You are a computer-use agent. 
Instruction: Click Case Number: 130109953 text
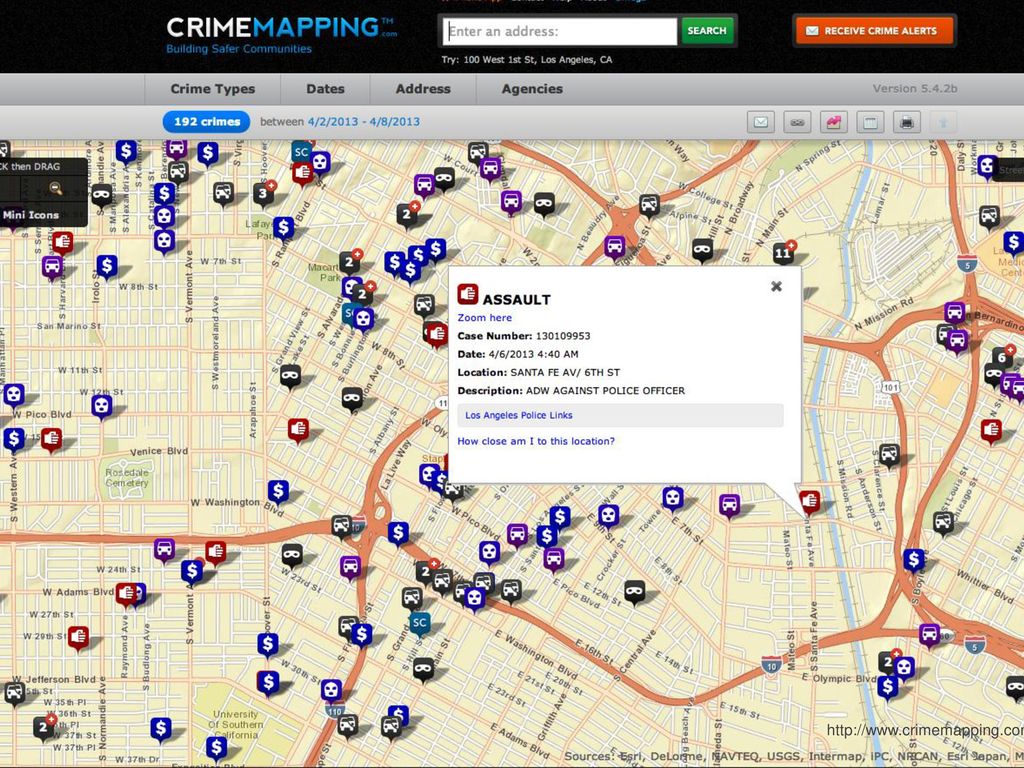(x=524, y=336)
